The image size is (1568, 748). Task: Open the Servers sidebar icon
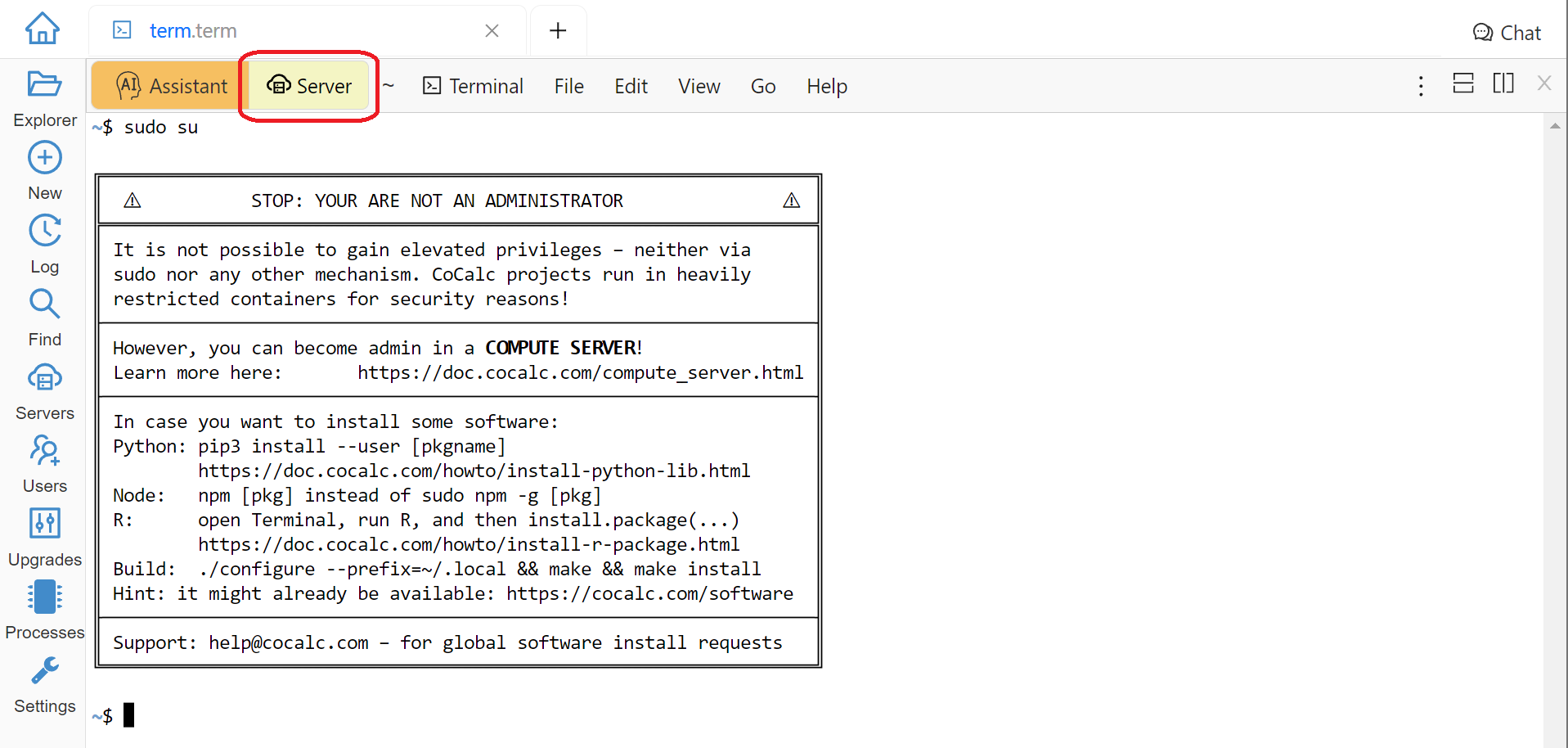44,378
